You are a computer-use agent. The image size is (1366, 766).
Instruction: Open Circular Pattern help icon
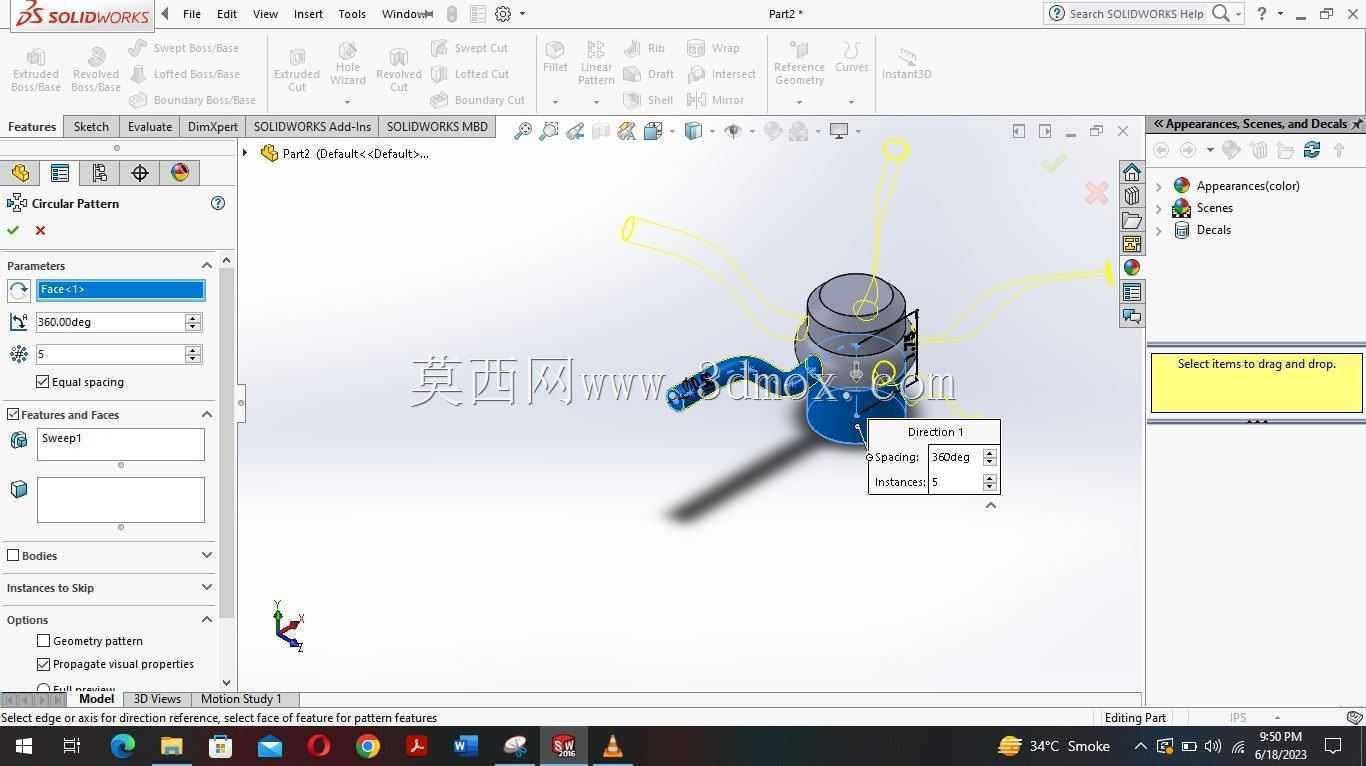(218, 203)
